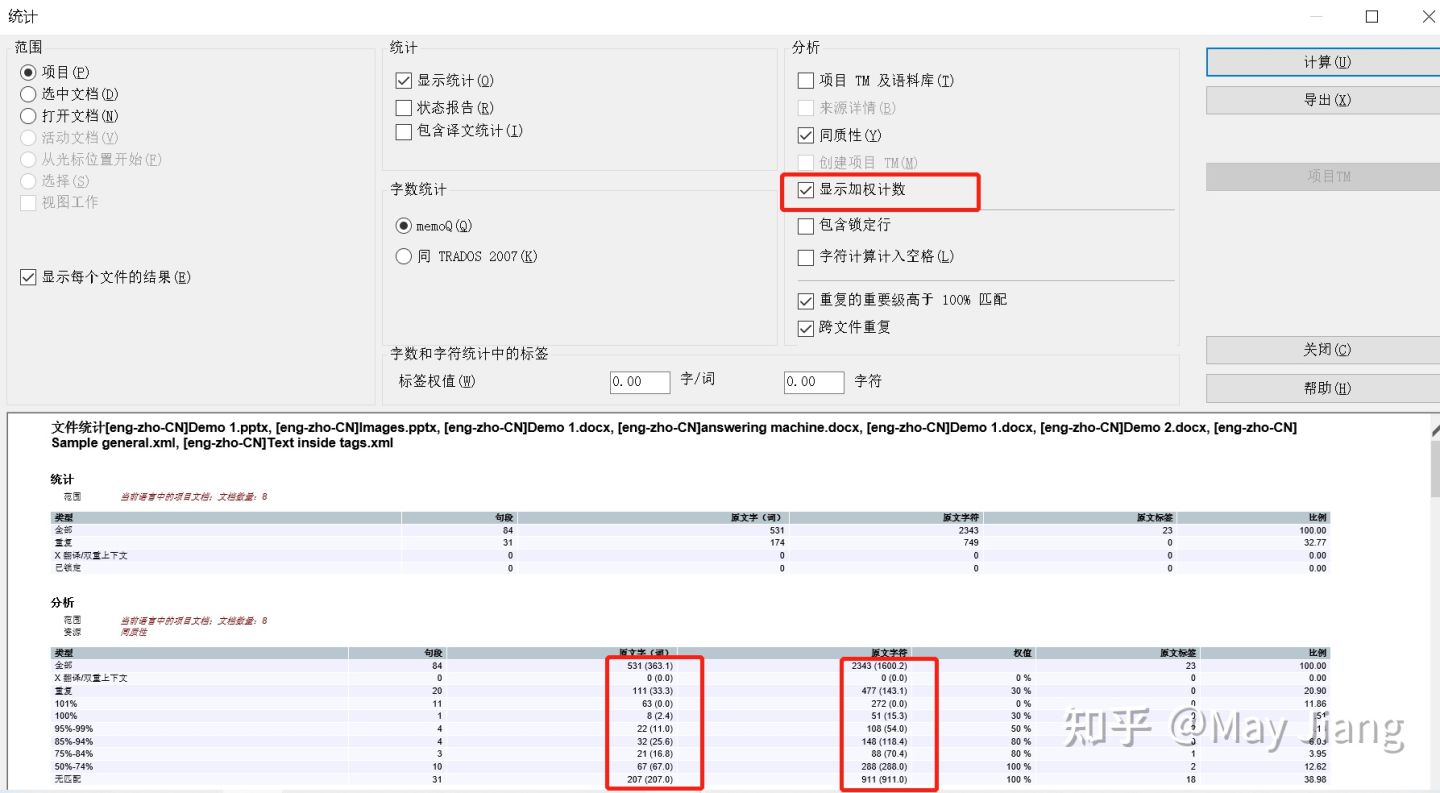This screenshot has width=1440, height=793.
Task: Disable the 同质性(Y) option
Action: coord(806,135)
